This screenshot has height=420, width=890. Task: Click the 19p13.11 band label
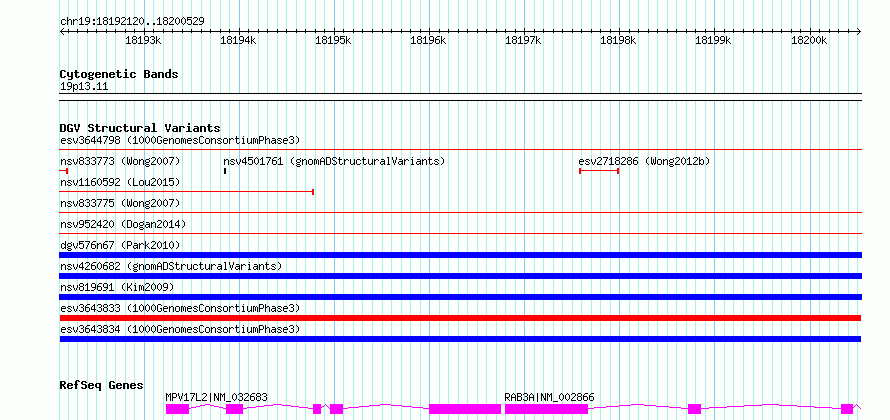pyautogui.click(x=83, y=87)
